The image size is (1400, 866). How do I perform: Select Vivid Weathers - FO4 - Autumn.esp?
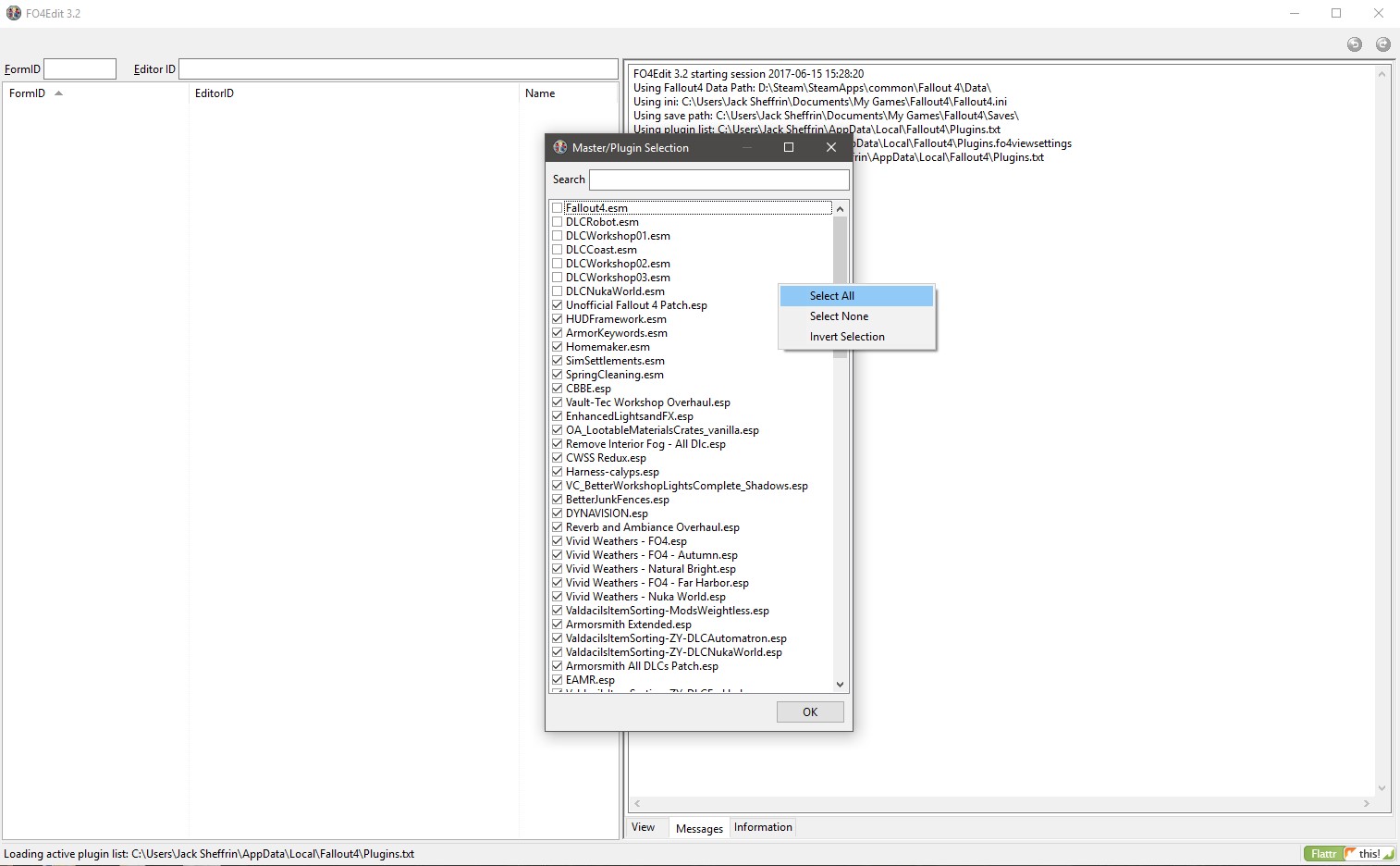click(x=652, y=555)
